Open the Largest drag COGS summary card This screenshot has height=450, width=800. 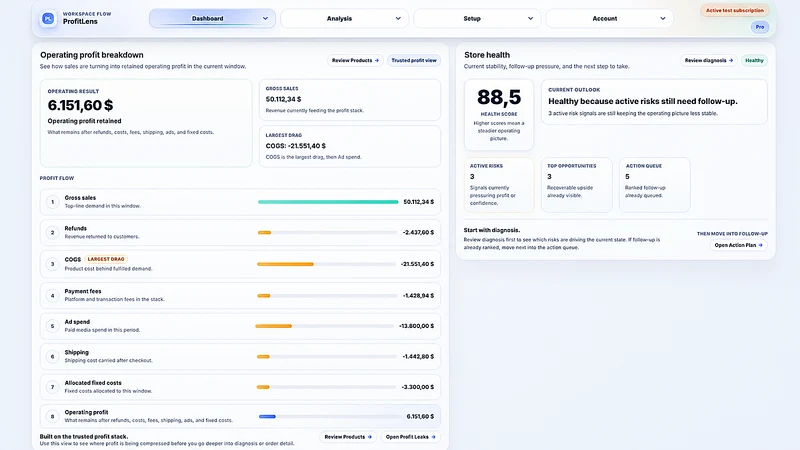coord(349,146)
